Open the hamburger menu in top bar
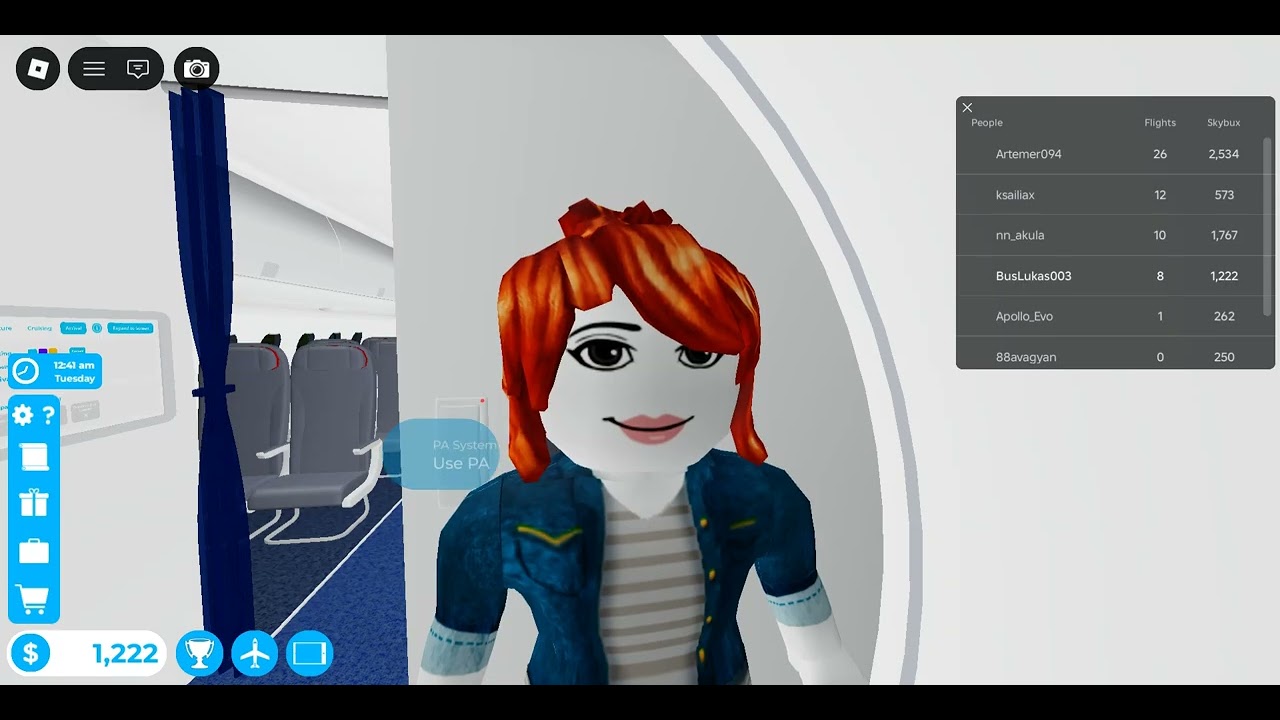The width and height of the screenshot is (1280, 720). pyautogui.click(x=94, y=68)
